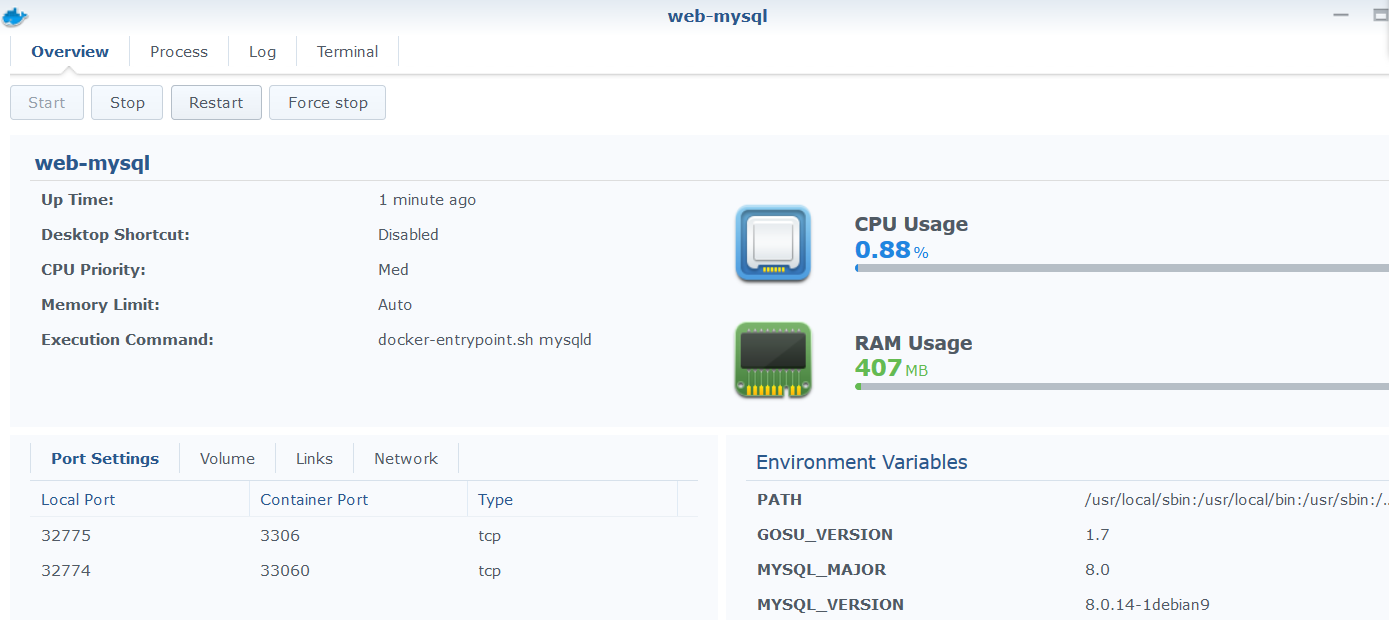
Task: Click the CPU usage progress bar
Action: click(x=1122, y=268)
